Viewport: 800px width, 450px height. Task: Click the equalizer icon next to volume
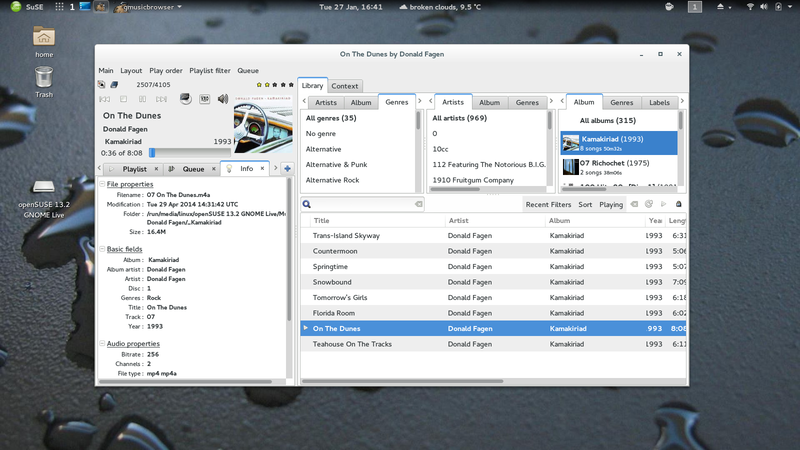click(x=205, y=99)
